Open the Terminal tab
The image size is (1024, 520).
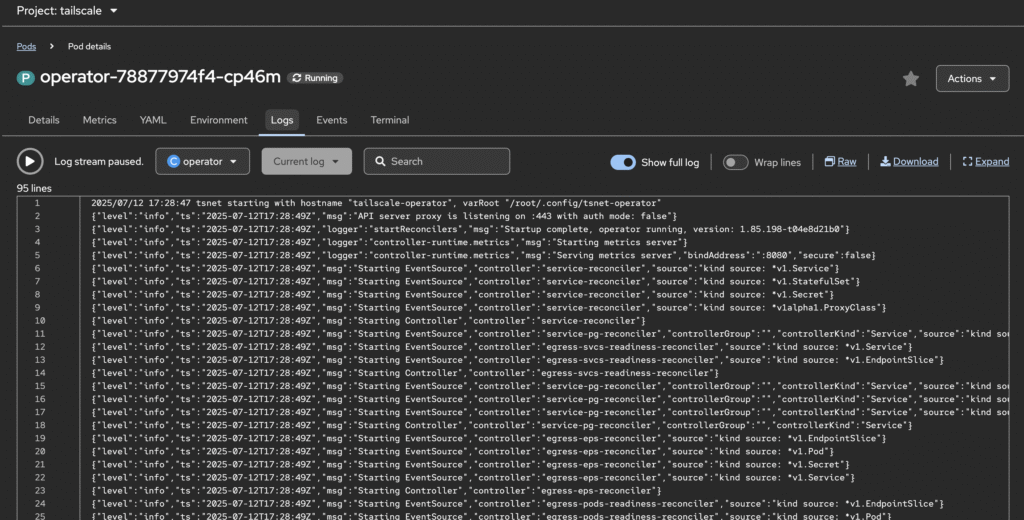point(390,120)
